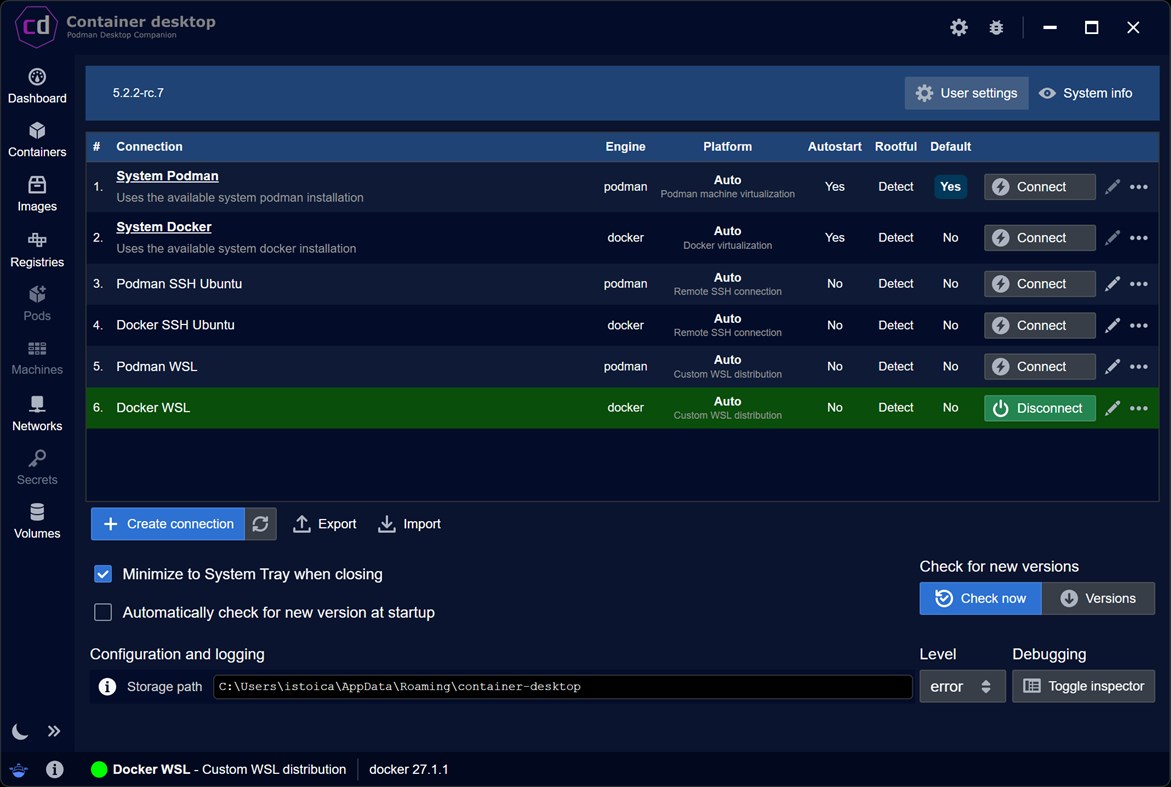Open the Machines sidebar section
Screen dimensions: 1171x787
(37, 358)
